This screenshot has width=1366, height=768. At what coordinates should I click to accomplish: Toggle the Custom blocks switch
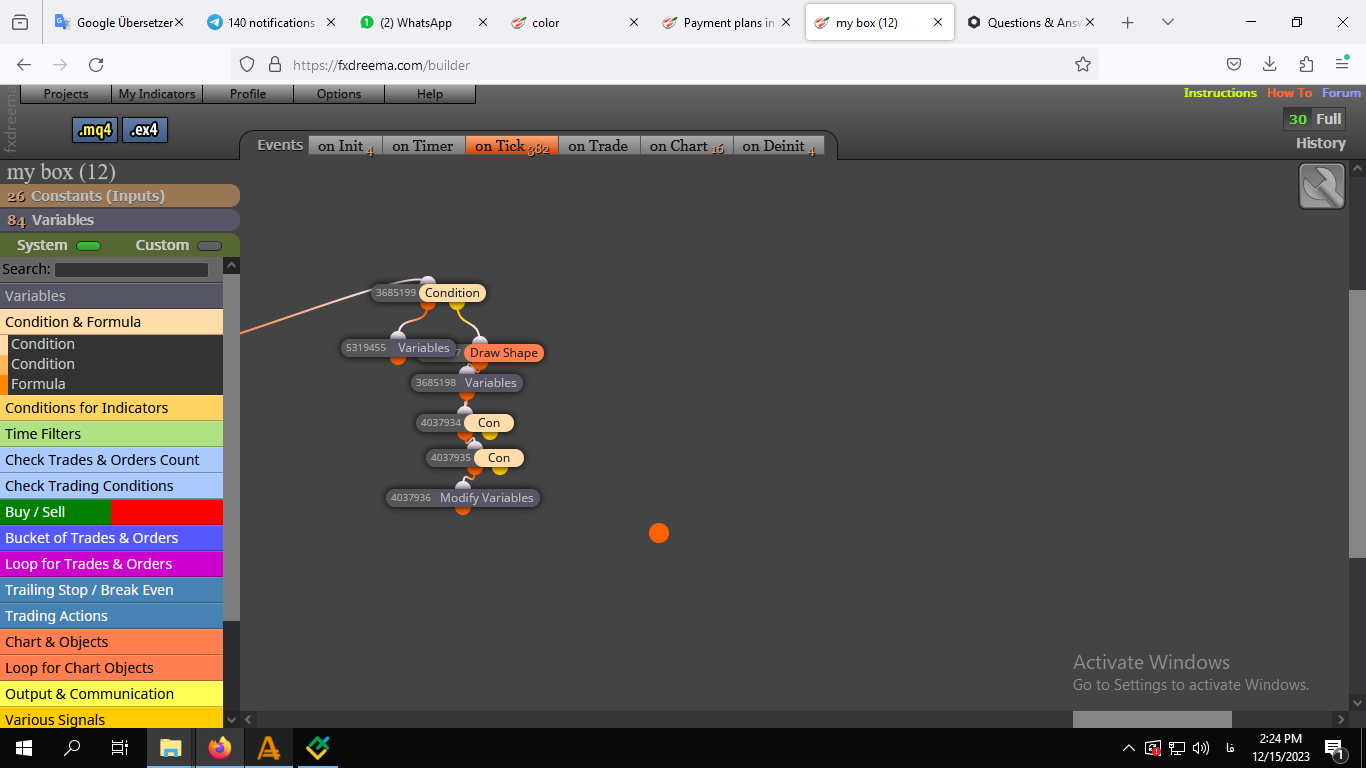point(210,246)
